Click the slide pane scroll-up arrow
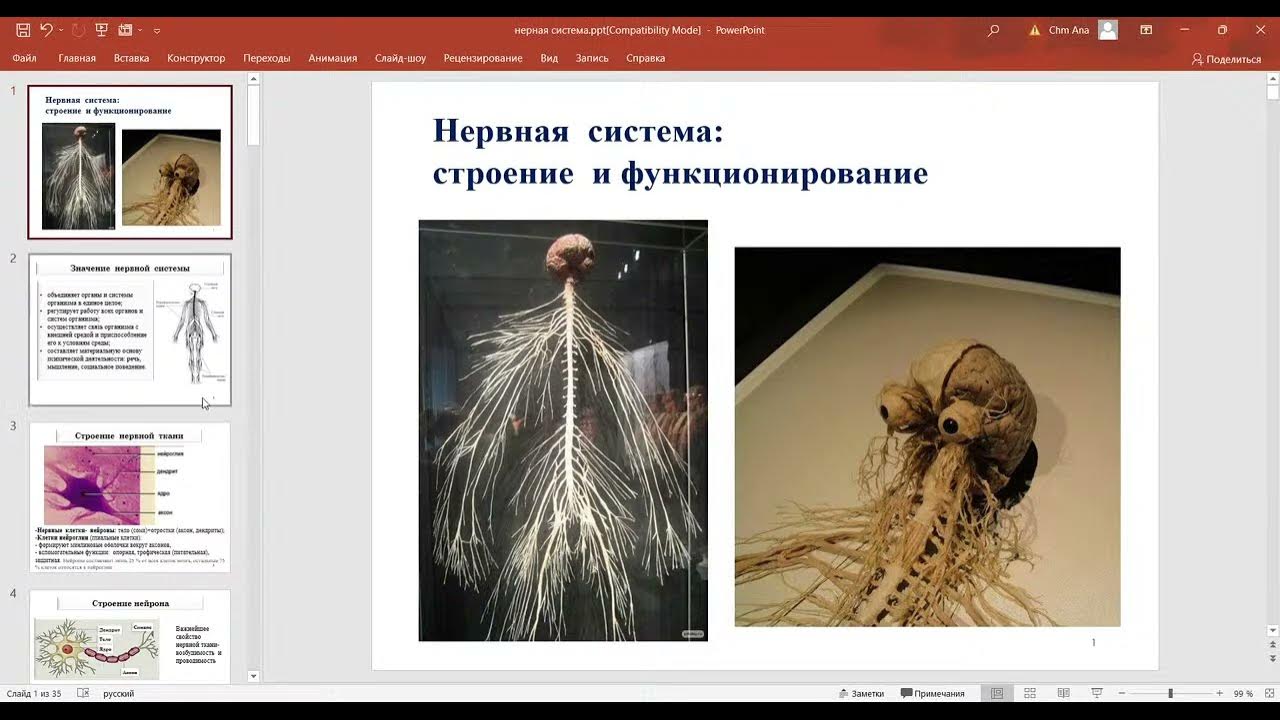 (1272, 79)
